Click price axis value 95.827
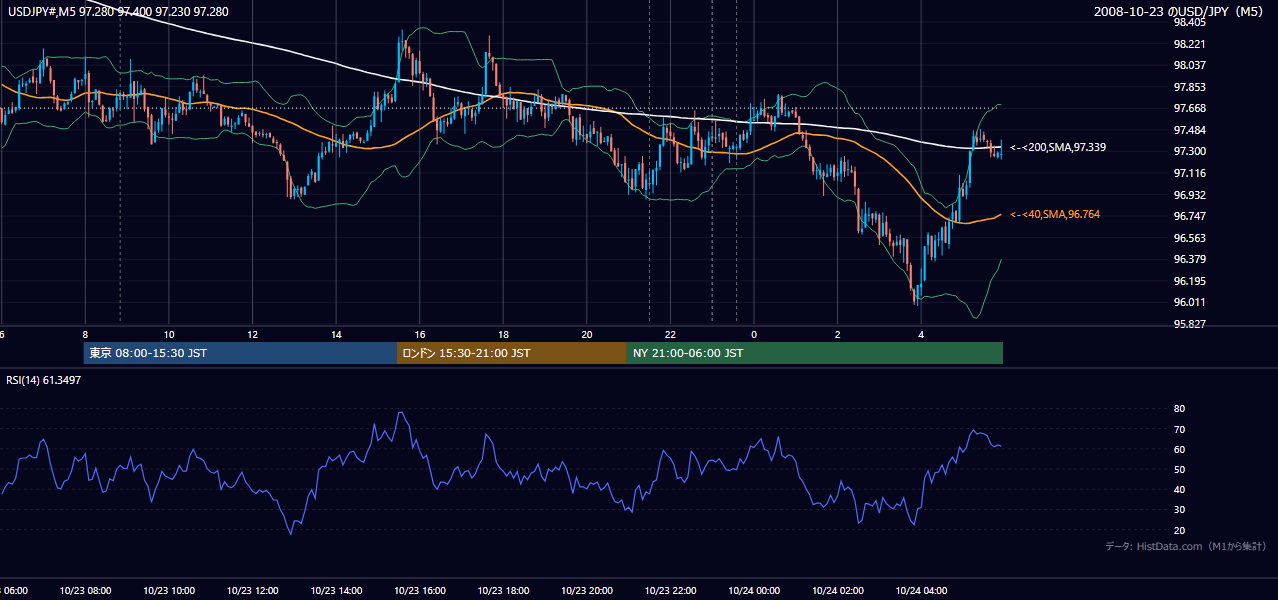 point(1189,324)
